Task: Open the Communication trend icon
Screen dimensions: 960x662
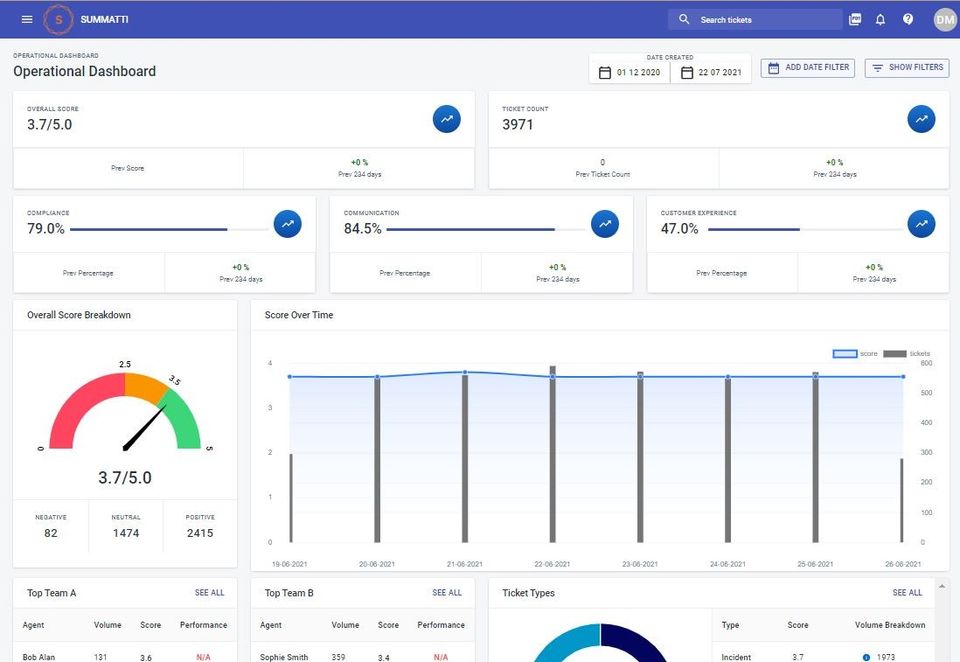Action: pyautogui.click(x=605, y=224)
